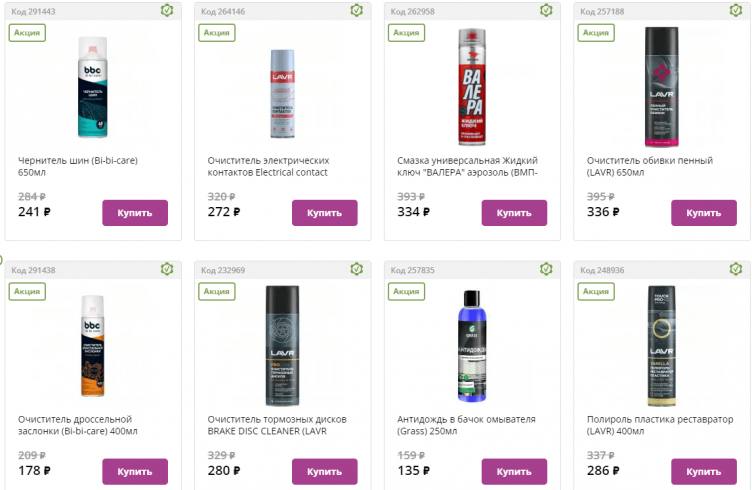
Task: Click the Акция badge on the Чернитель шин card
Action: click(27, 32)
